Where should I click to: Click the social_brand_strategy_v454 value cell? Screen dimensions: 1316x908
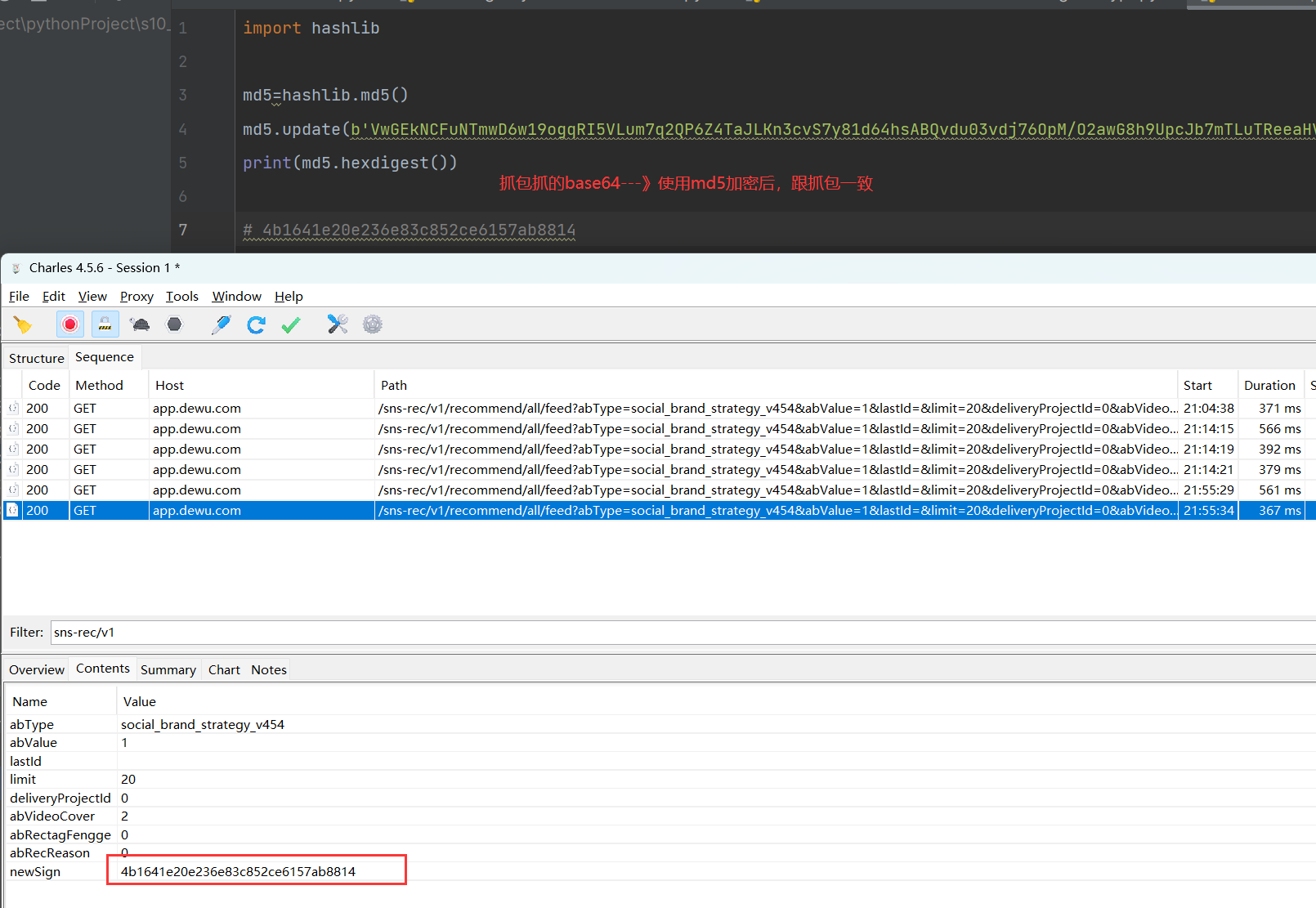pos(203,725)
